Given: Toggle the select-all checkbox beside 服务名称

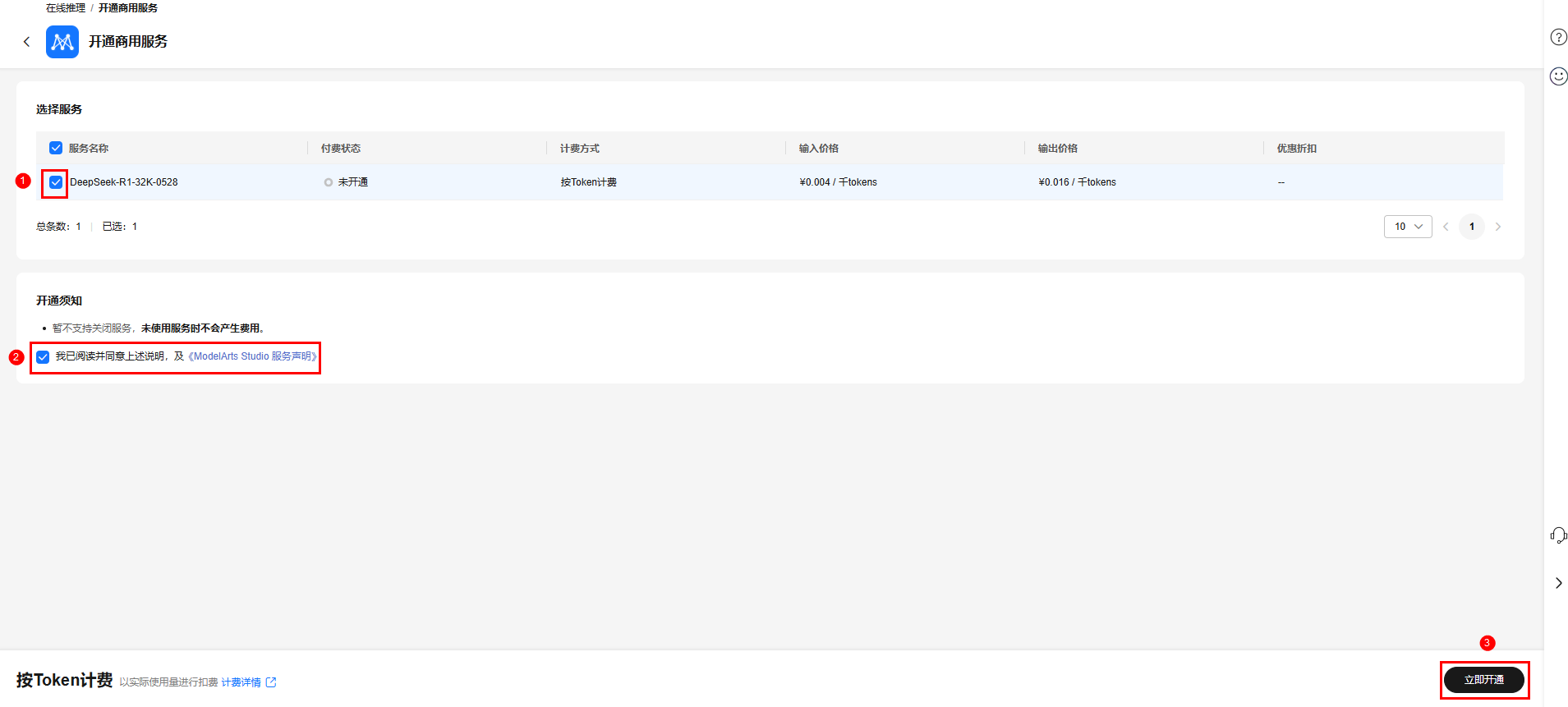Looking at the screenshot, I should 56,148.
